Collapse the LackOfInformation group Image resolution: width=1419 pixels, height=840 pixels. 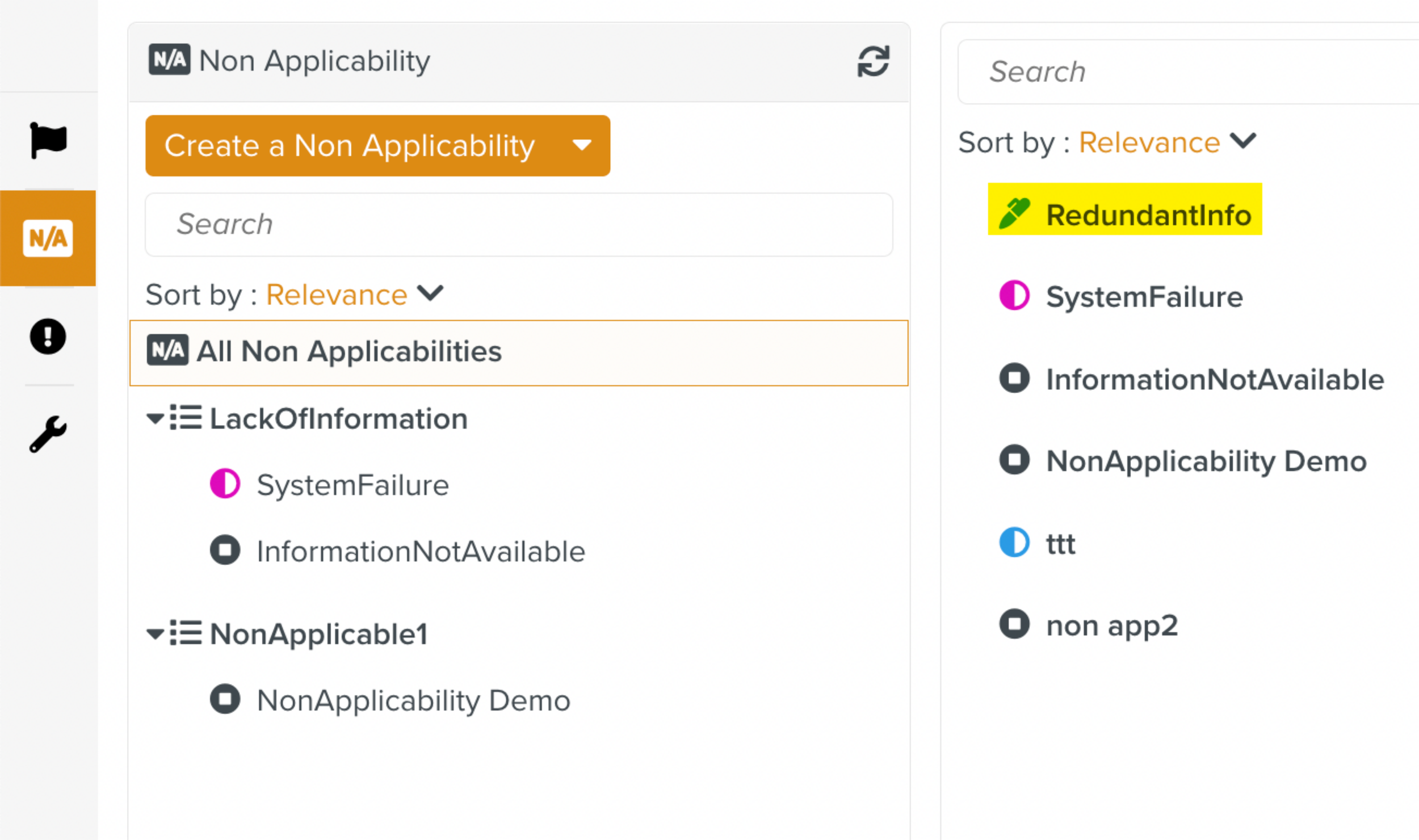155,419
